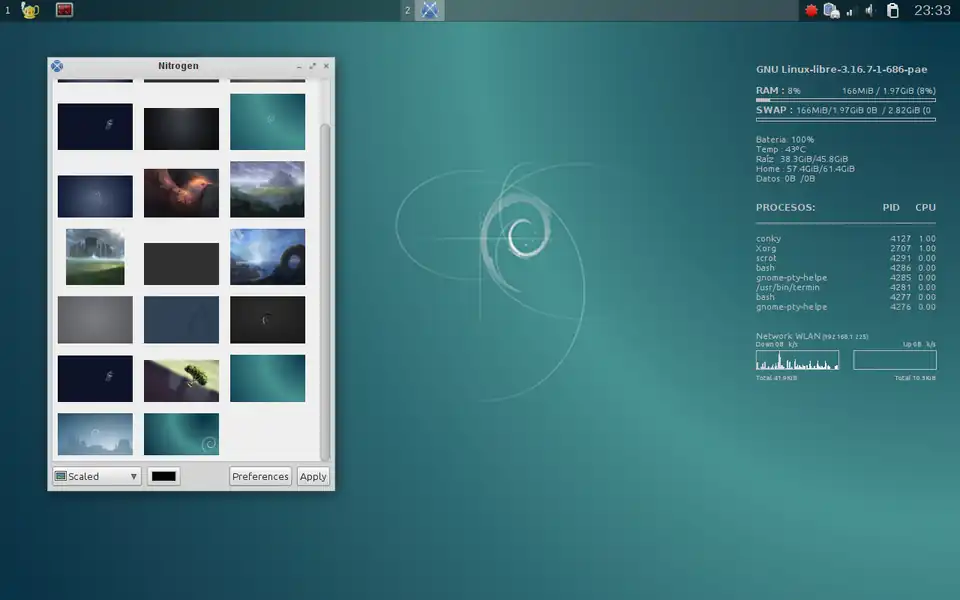Apply the selected wallpaper

(x=313, y=476)
